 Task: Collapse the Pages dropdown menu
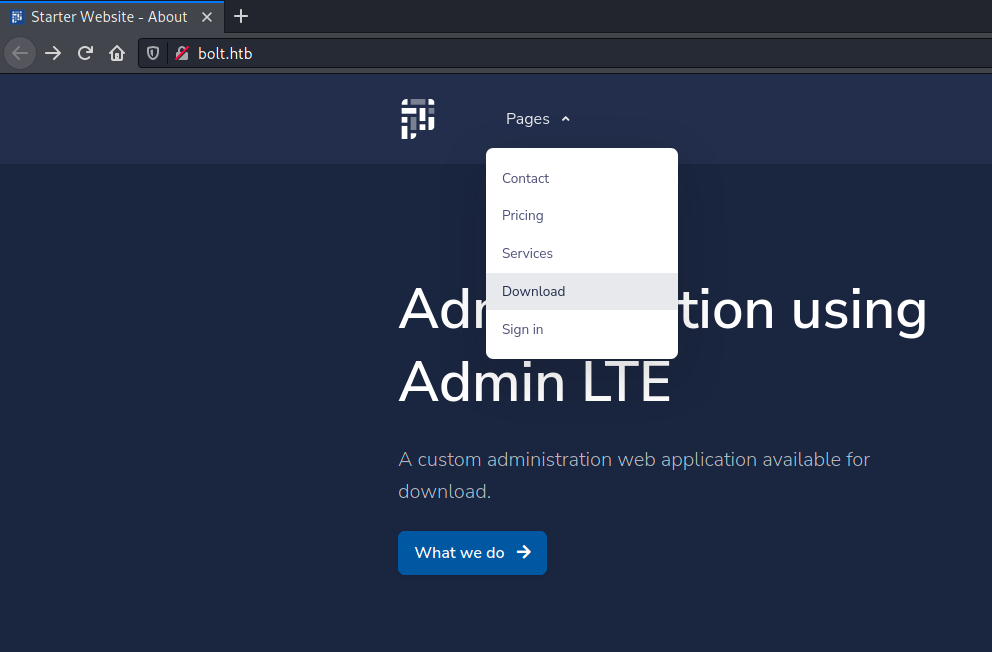(x=538, y=119)
